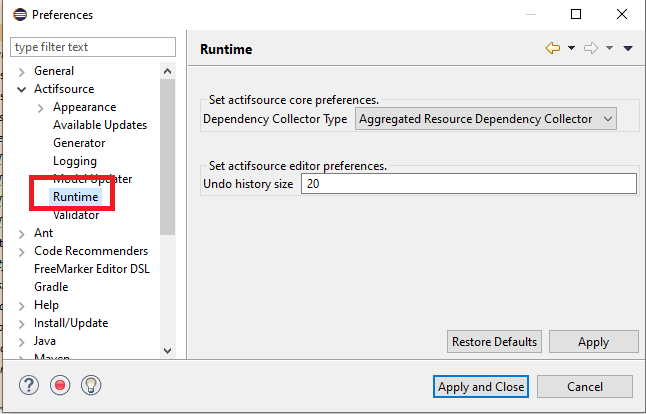
Task: Click the Apply and Close button
Action: [480, 386]
